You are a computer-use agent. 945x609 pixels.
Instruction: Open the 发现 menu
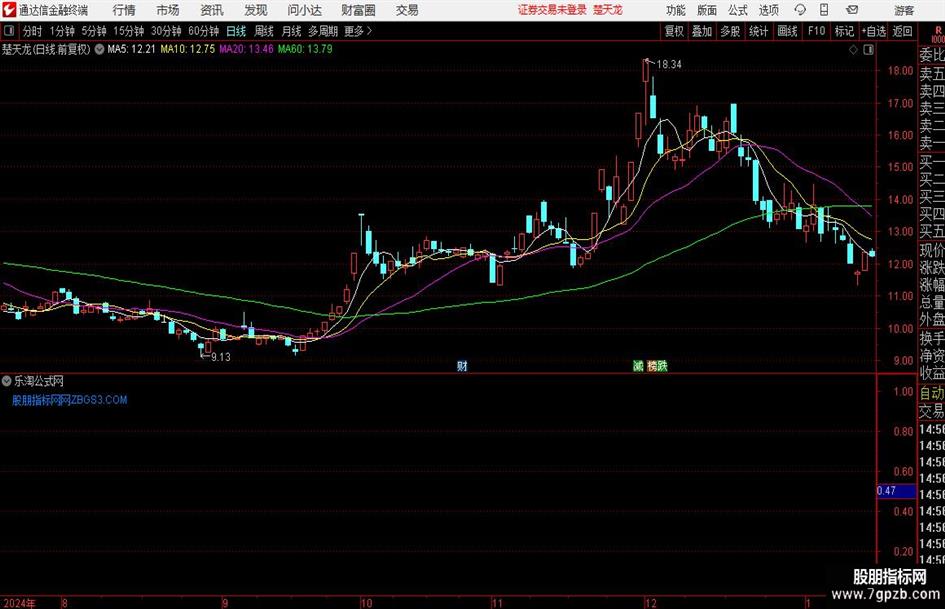[256, 10]
